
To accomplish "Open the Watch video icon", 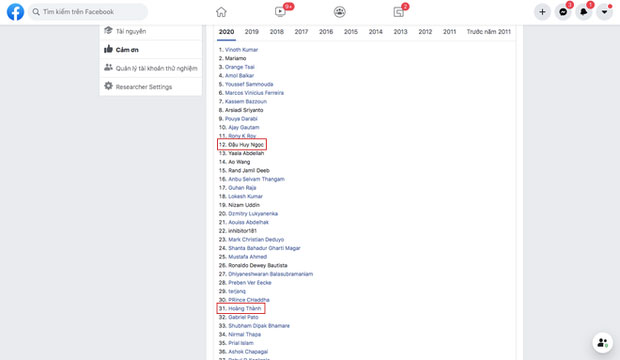I will (x=280, y=12).
